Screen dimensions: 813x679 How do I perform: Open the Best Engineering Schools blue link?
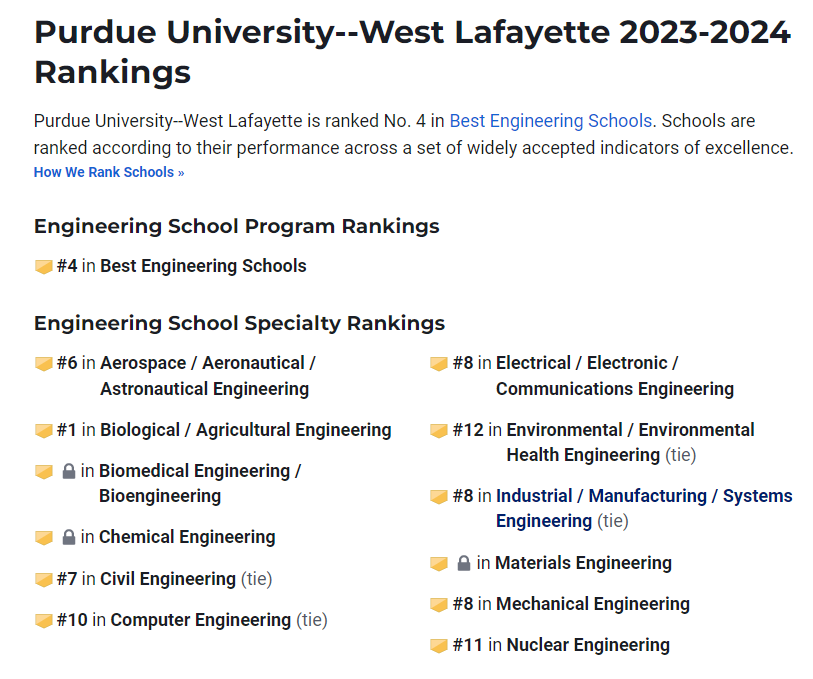pos(551,121)
